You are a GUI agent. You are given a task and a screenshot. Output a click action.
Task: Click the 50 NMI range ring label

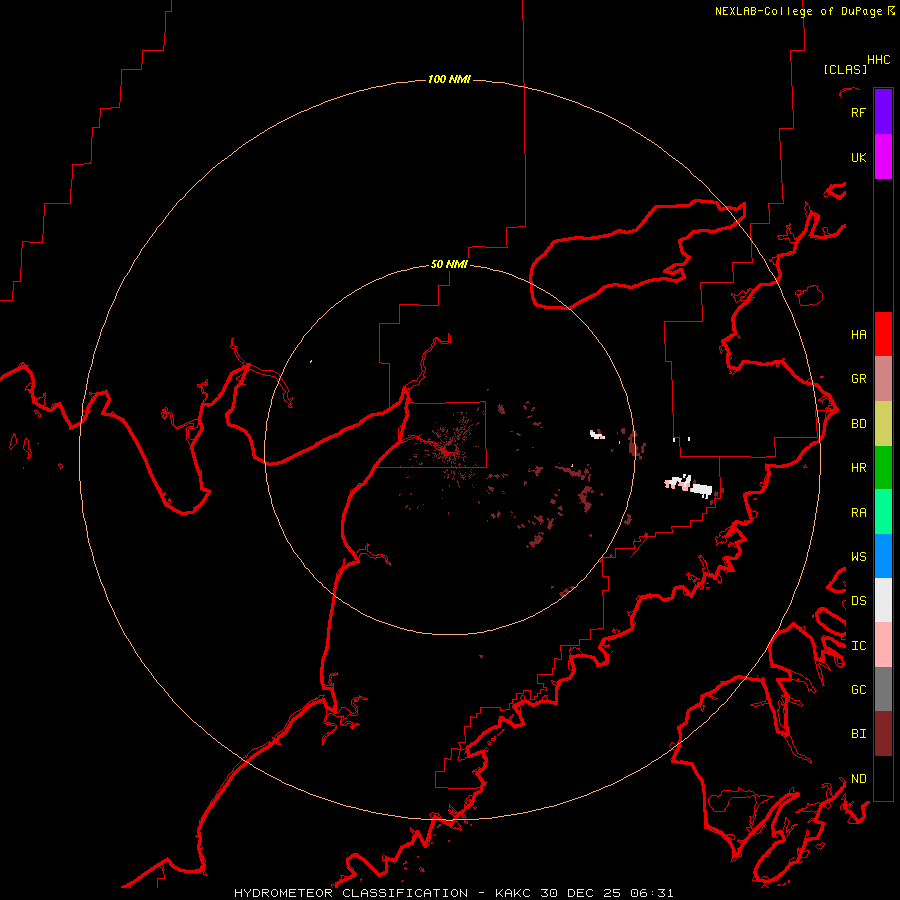tap(449, 264)
